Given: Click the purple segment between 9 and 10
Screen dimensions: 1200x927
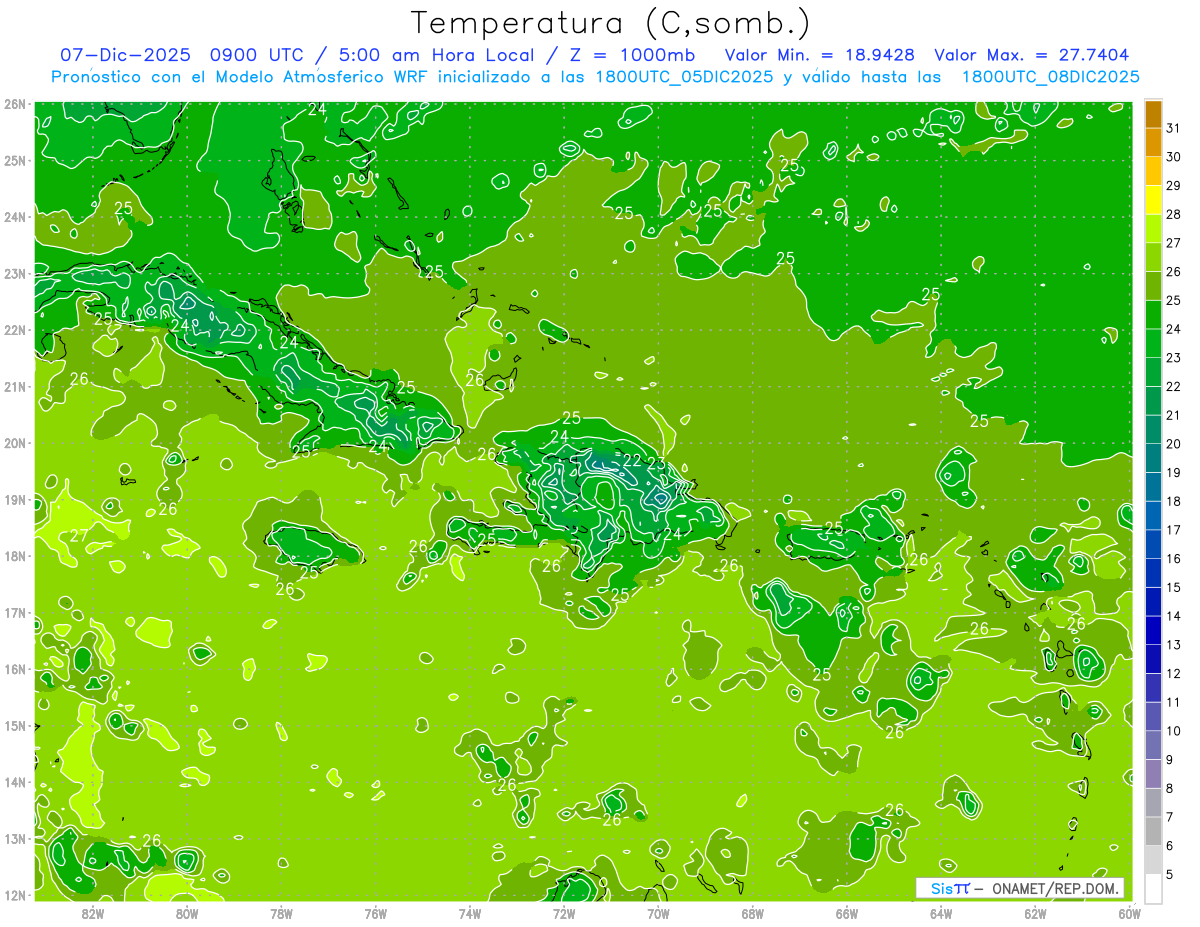Looking at the screenshot, I should 1153,745.
